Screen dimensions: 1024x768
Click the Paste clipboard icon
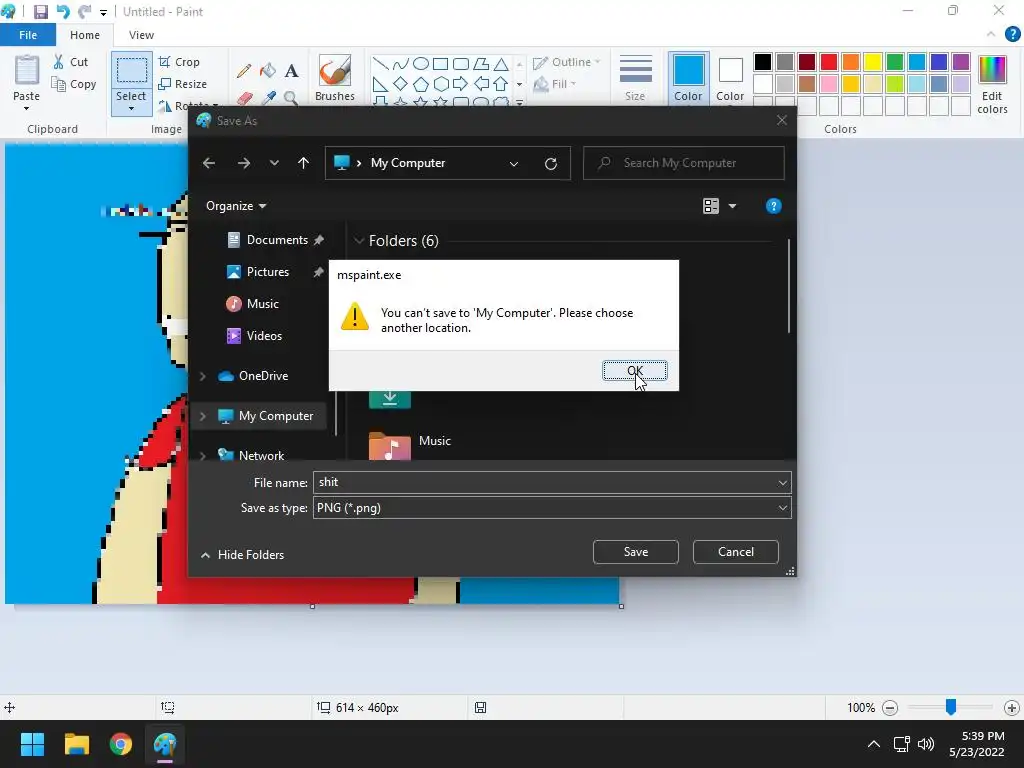27,70
